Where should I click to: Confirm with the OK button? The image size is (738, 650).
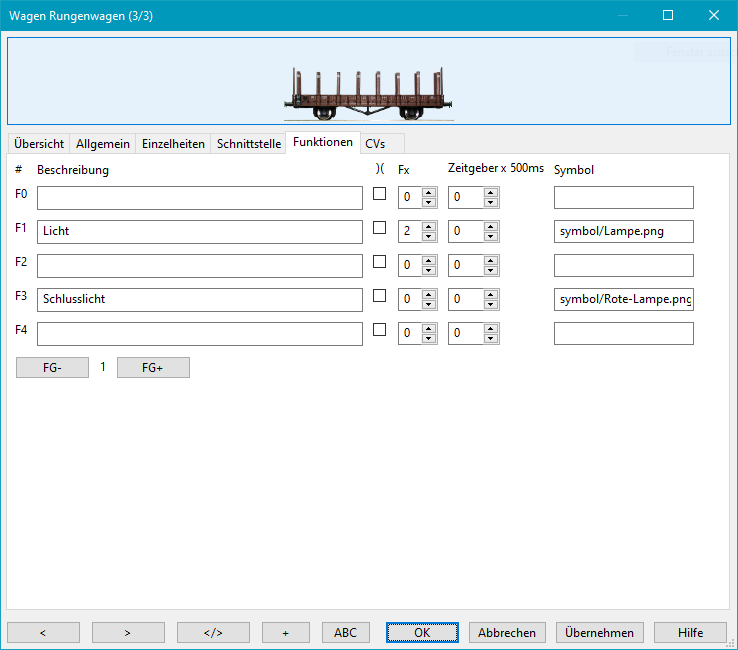422,632
